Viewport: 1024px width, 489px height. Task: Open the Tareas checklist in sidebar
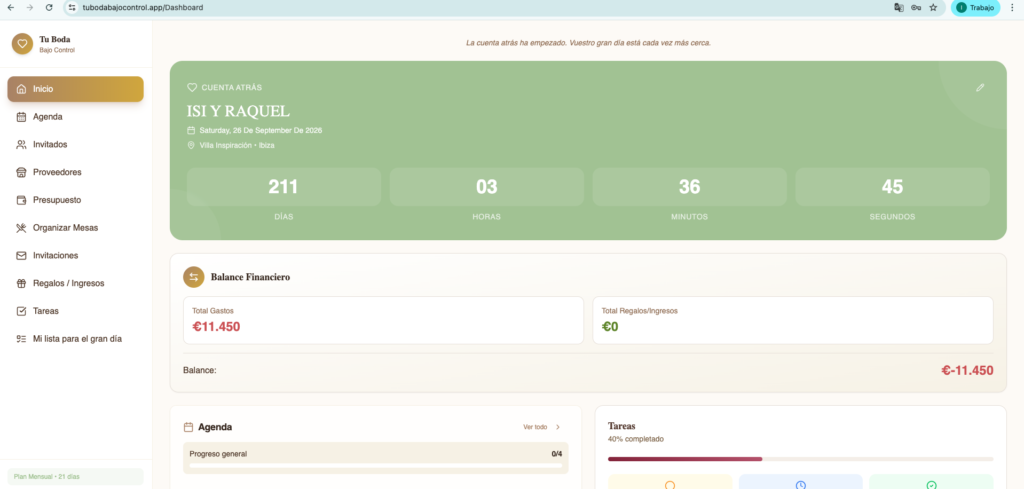click(45, 311)
